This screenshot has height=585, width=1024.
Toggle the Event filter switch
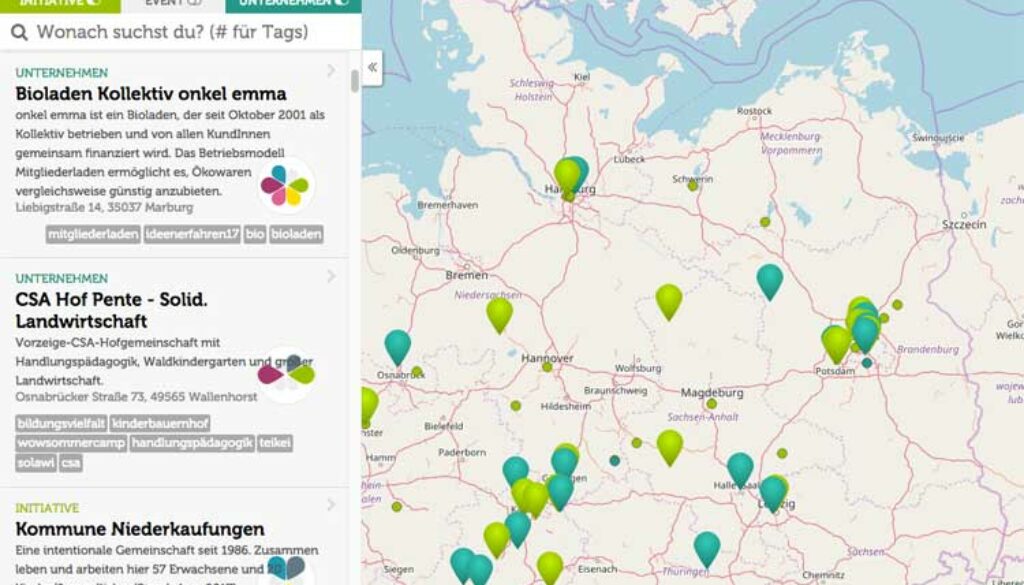(x=194, y=3)
